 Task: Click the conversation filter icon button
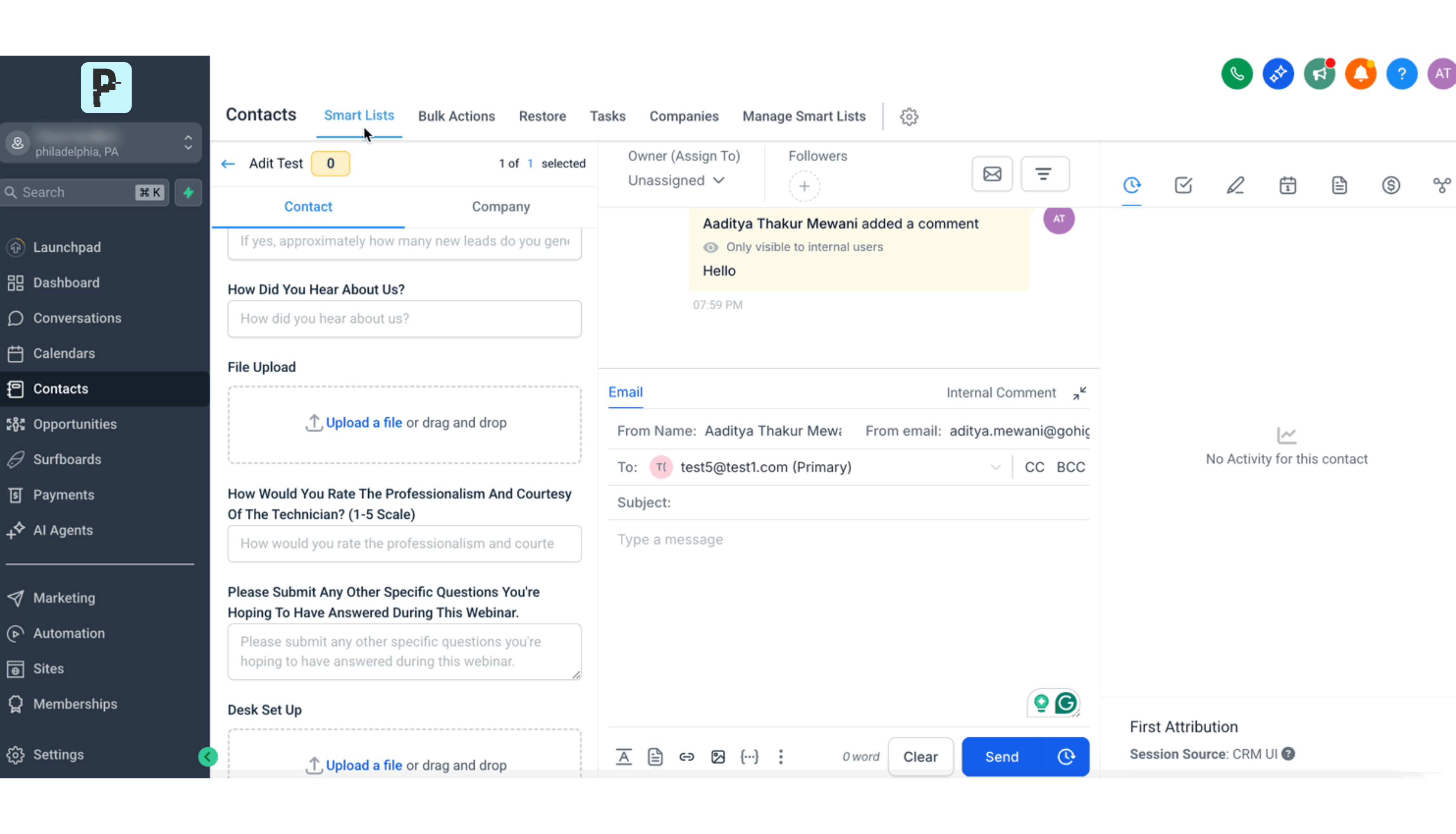tap(1044, 174)
